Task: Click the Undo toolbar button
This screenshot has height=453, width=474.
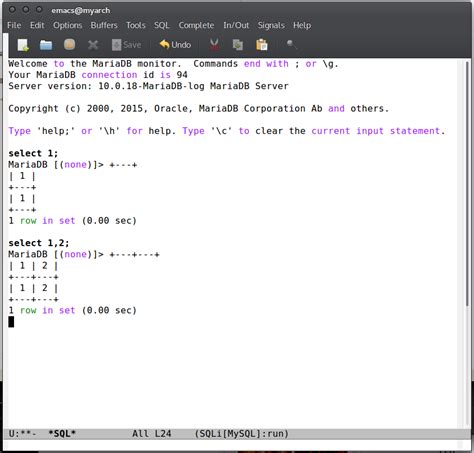Action: click(x=175, y=45)
